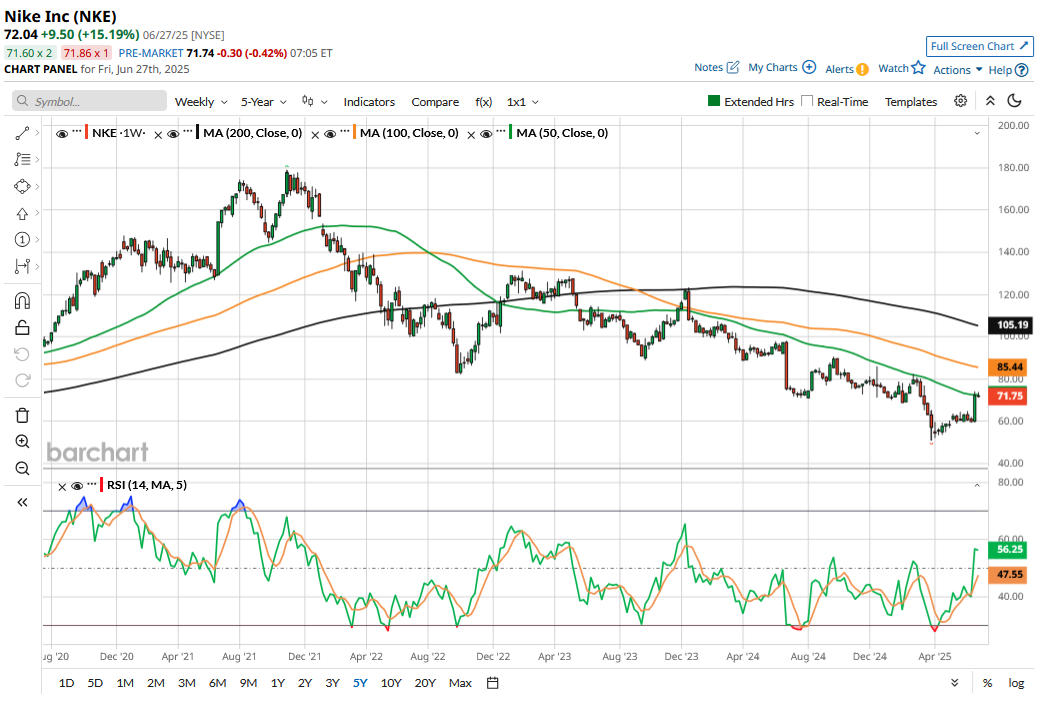This screenshot has width=1041, height=712.
Task: Open the Actions dropdown menu
Action: (x=958, y=70)
